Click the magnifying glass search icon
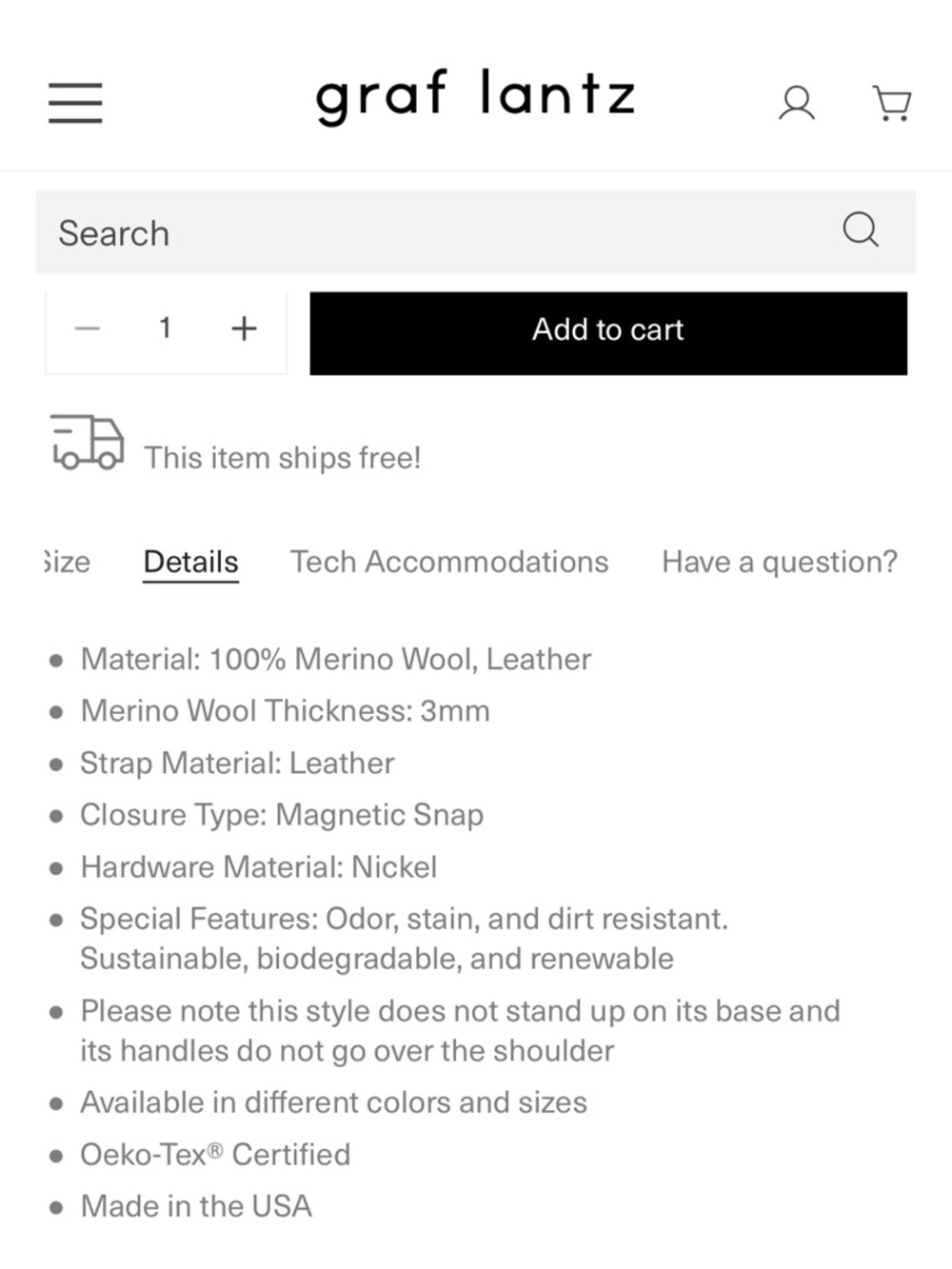This screenshot has height=1269, width=952. point(861,229)
